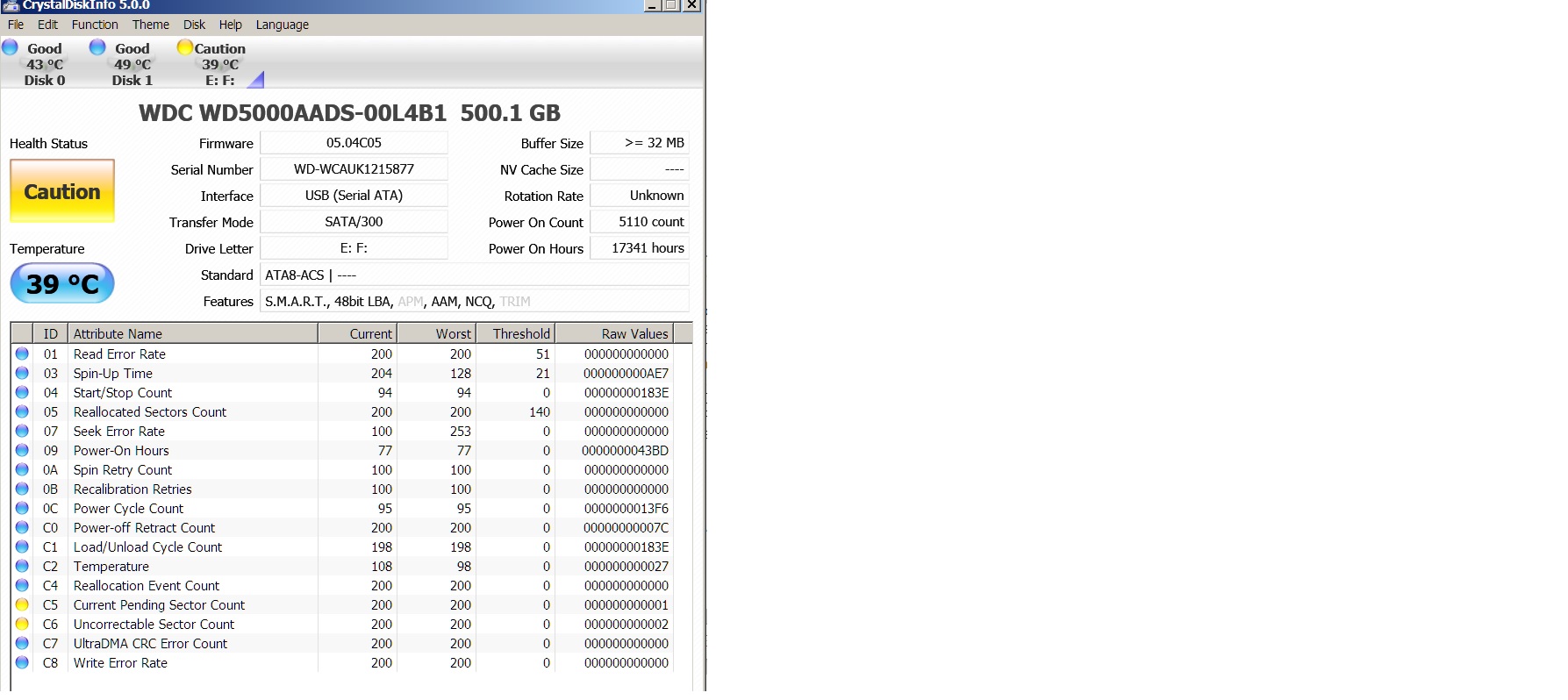Image resolution: width=1568 pixels, height=700 pixels.
Task: Click the ID column header
Action: [50, 333]
